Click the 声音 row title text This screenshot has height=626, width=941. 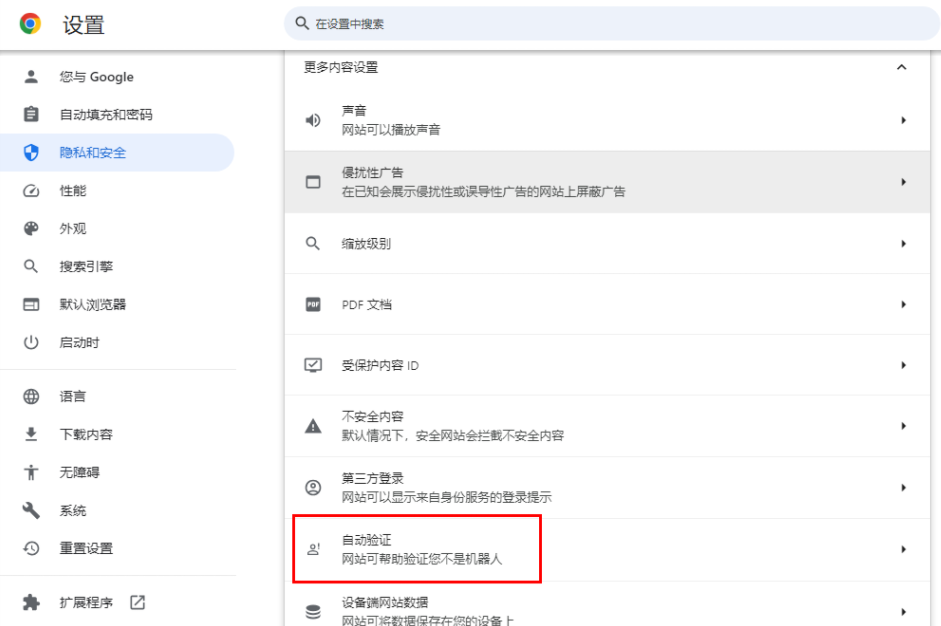(x=354, y=110)
